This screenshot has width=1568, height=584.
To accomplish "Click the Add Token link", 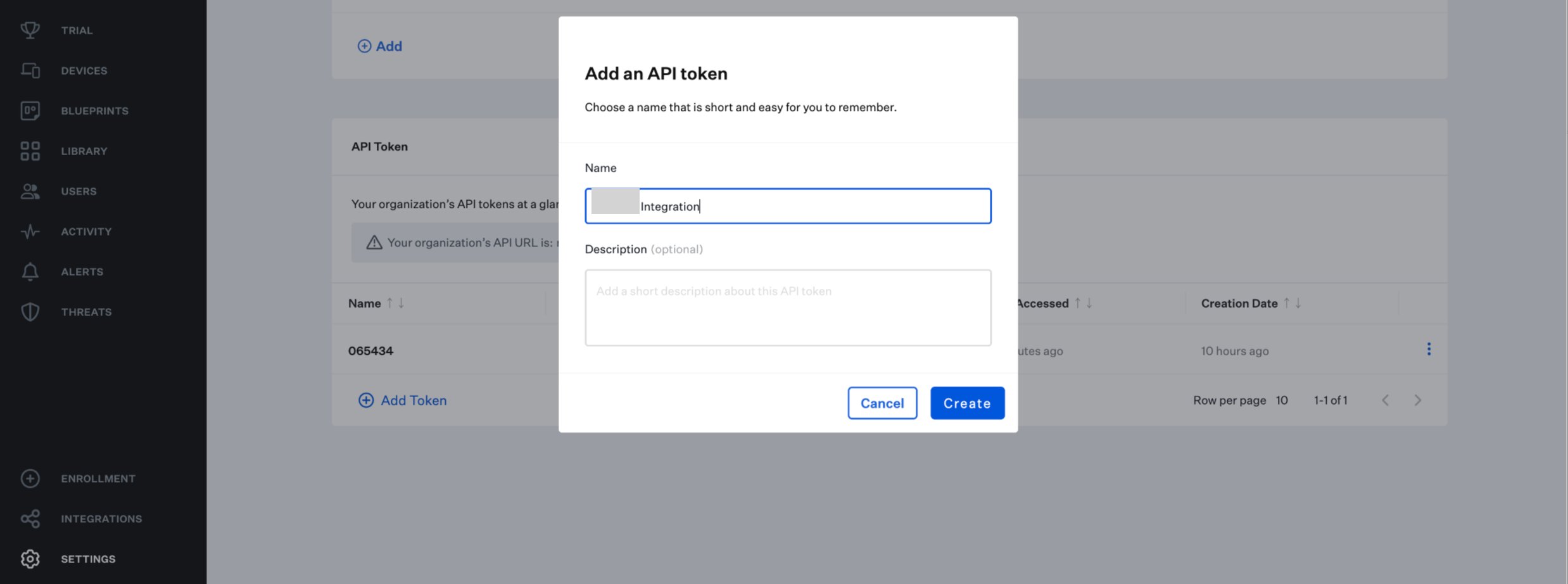I will click(x=414, y=400).
